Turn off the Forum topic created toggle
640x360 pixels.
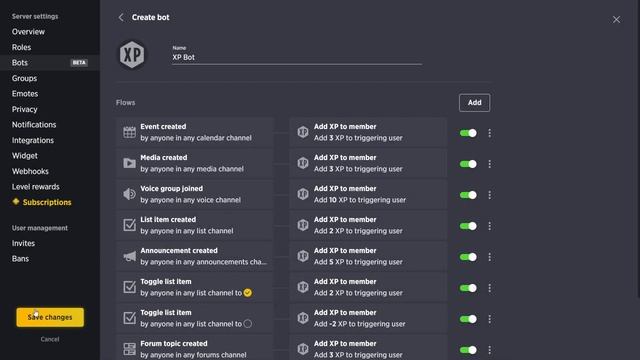click(468, 350)
